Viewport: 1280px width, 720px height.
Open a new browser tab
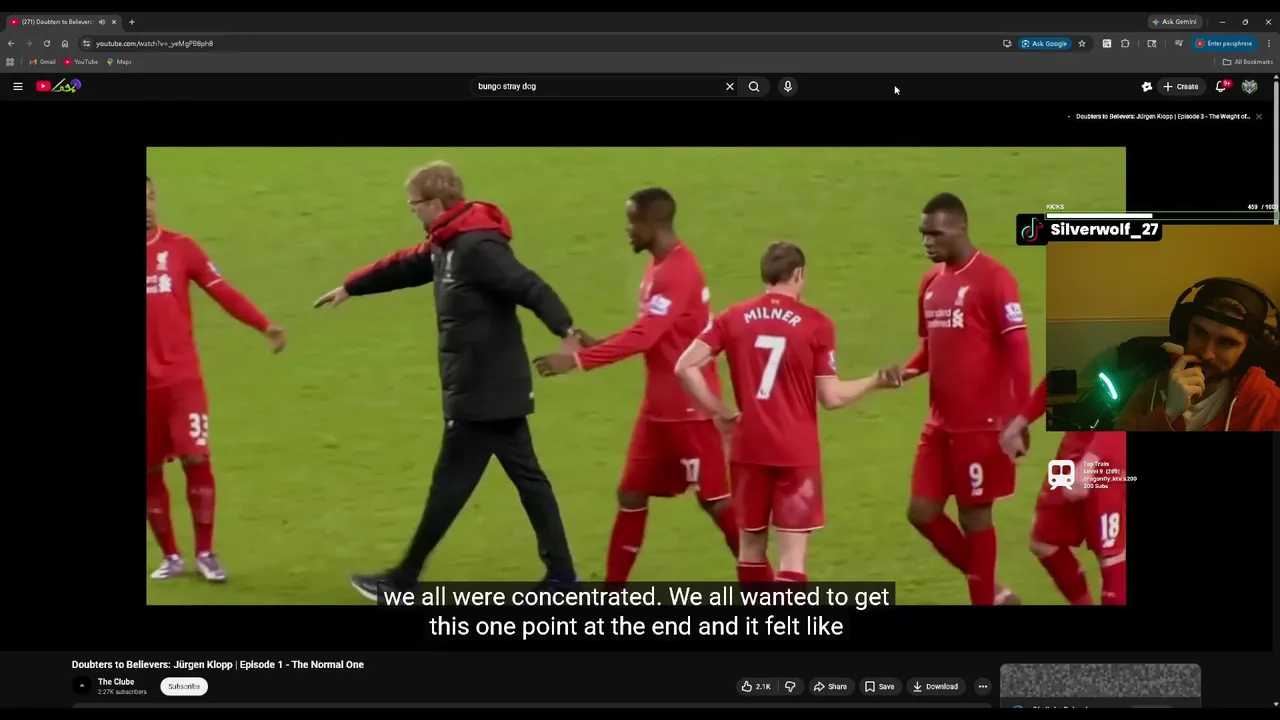tap(131, 21)
